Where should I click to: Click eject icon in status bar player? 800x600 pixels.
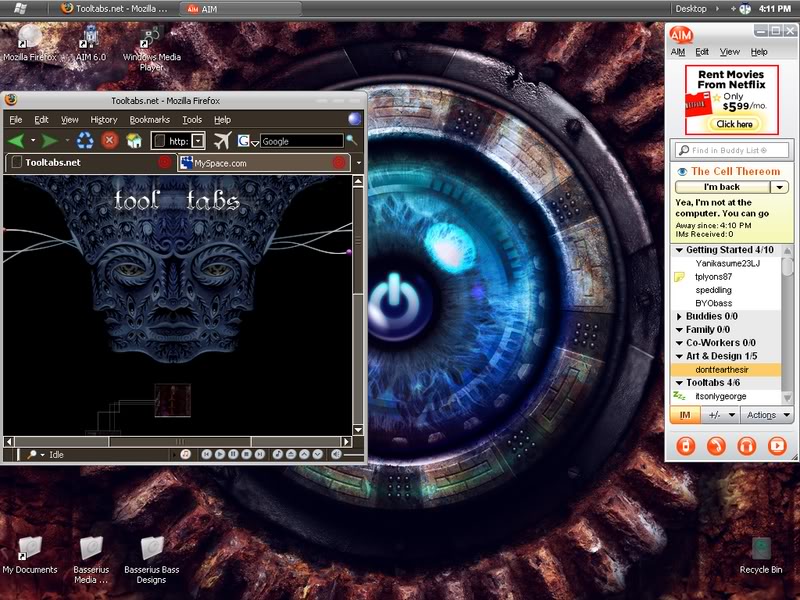[291, 454]
